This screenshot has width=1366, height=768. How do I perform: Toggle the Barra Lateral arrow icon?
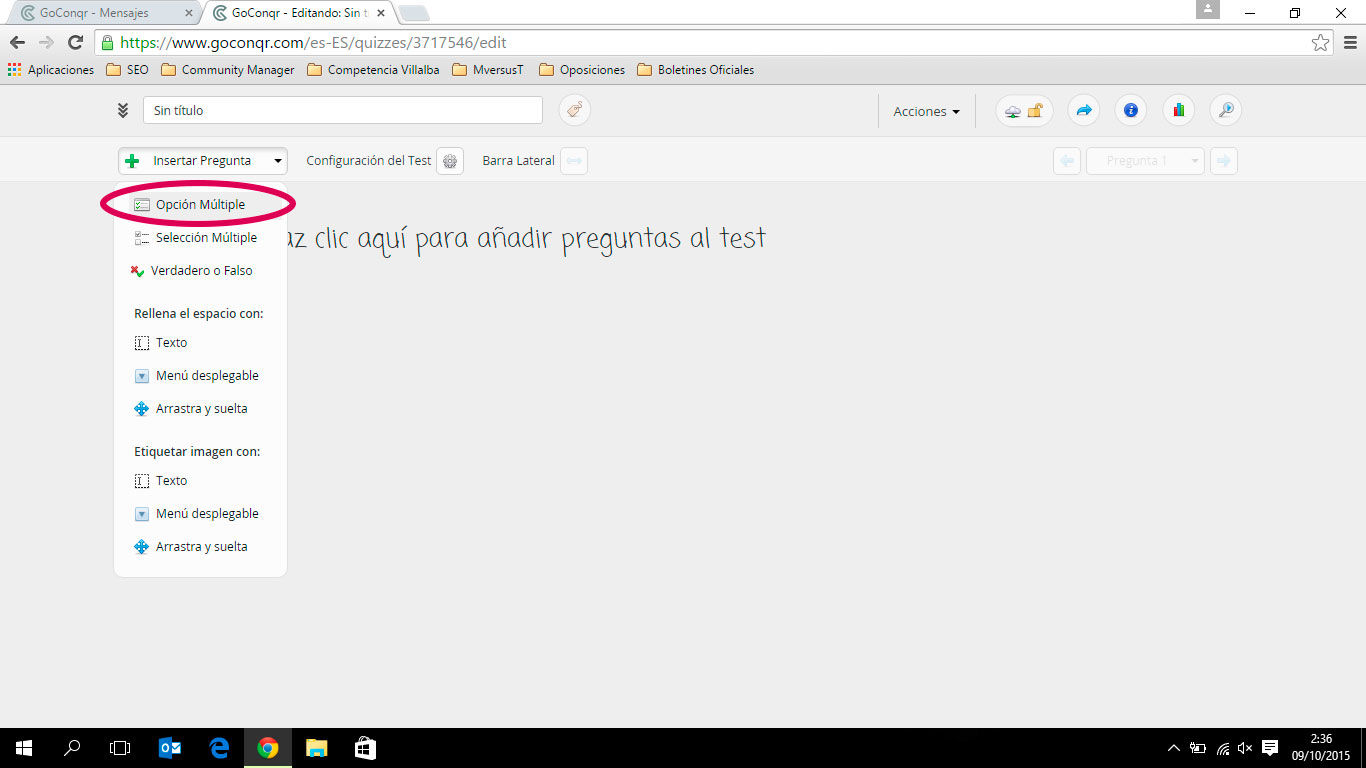click(x=574, y=161)
